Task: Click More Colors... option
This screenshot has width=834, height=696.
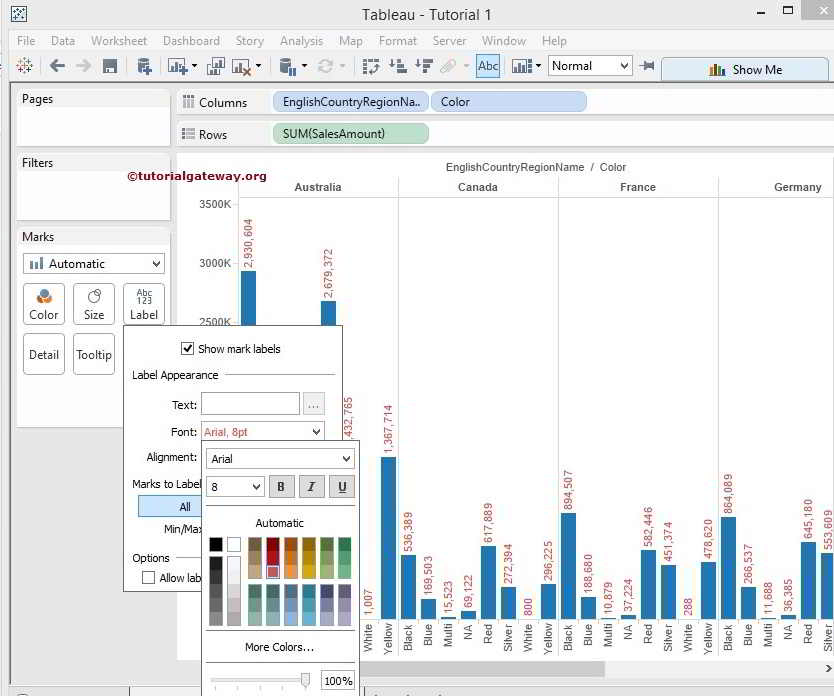Action: pos(279,647)
